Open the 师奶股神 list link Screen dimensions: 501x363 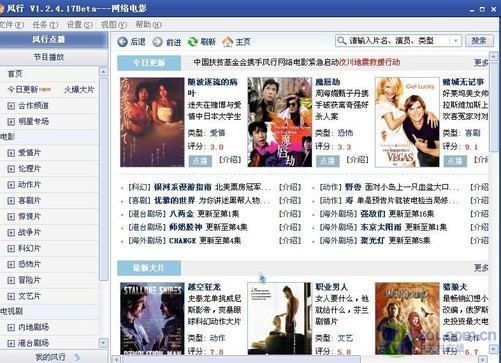186,227
